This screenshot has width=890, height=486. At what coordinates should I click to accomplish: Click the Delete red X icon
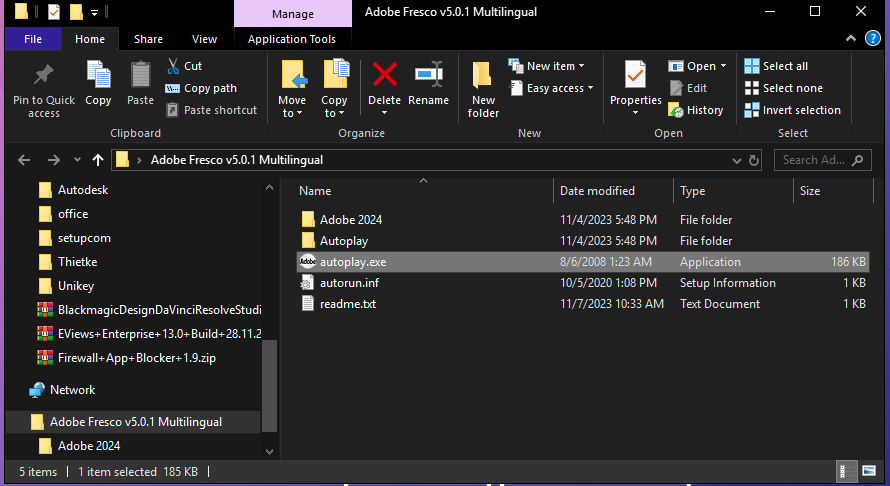tap(384, 76)
